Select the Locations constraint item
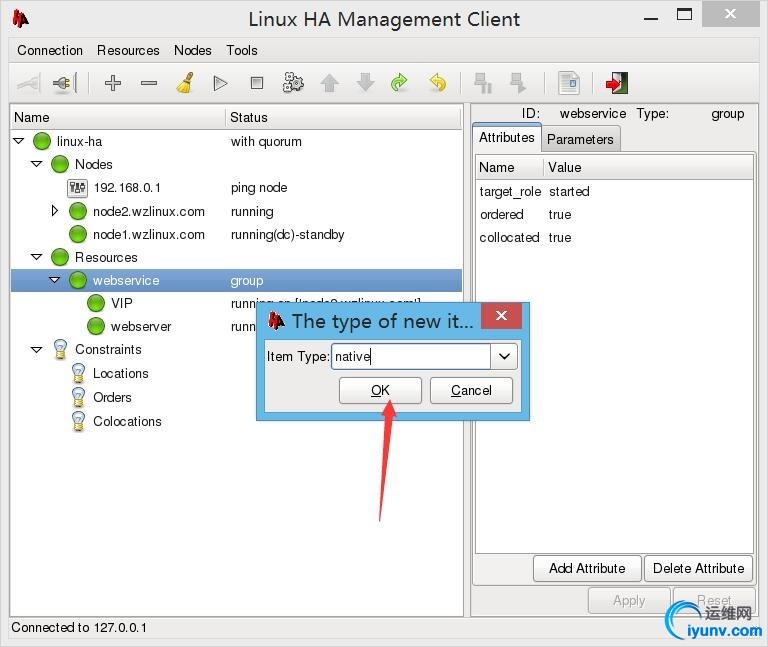Viewport: 768px width, 647px height. pyautogui.click(x=120, y=373)
